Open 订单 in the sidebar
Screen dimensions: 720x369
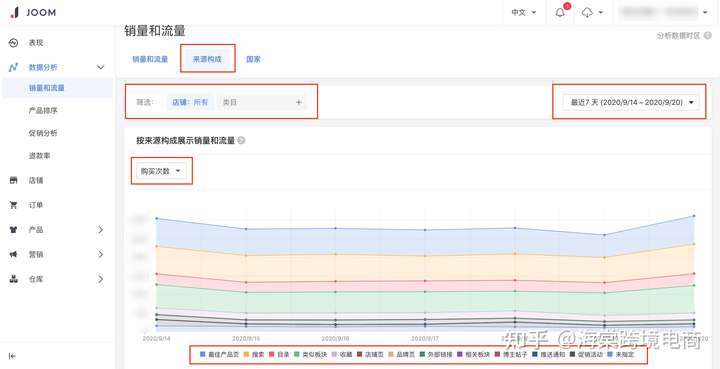click(36, 205)
